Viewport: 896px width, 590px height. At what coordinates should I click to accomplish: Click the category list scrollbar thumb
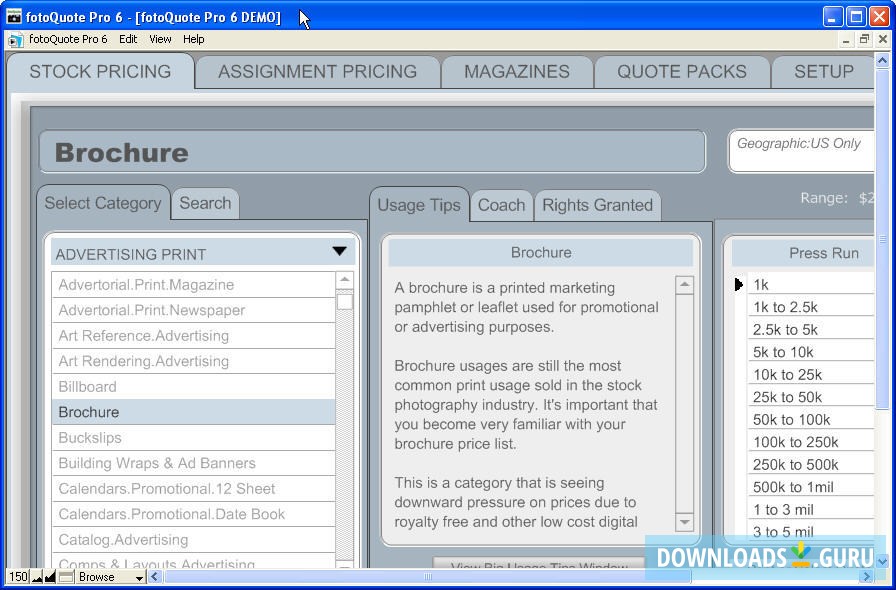(x=345, y=301)
